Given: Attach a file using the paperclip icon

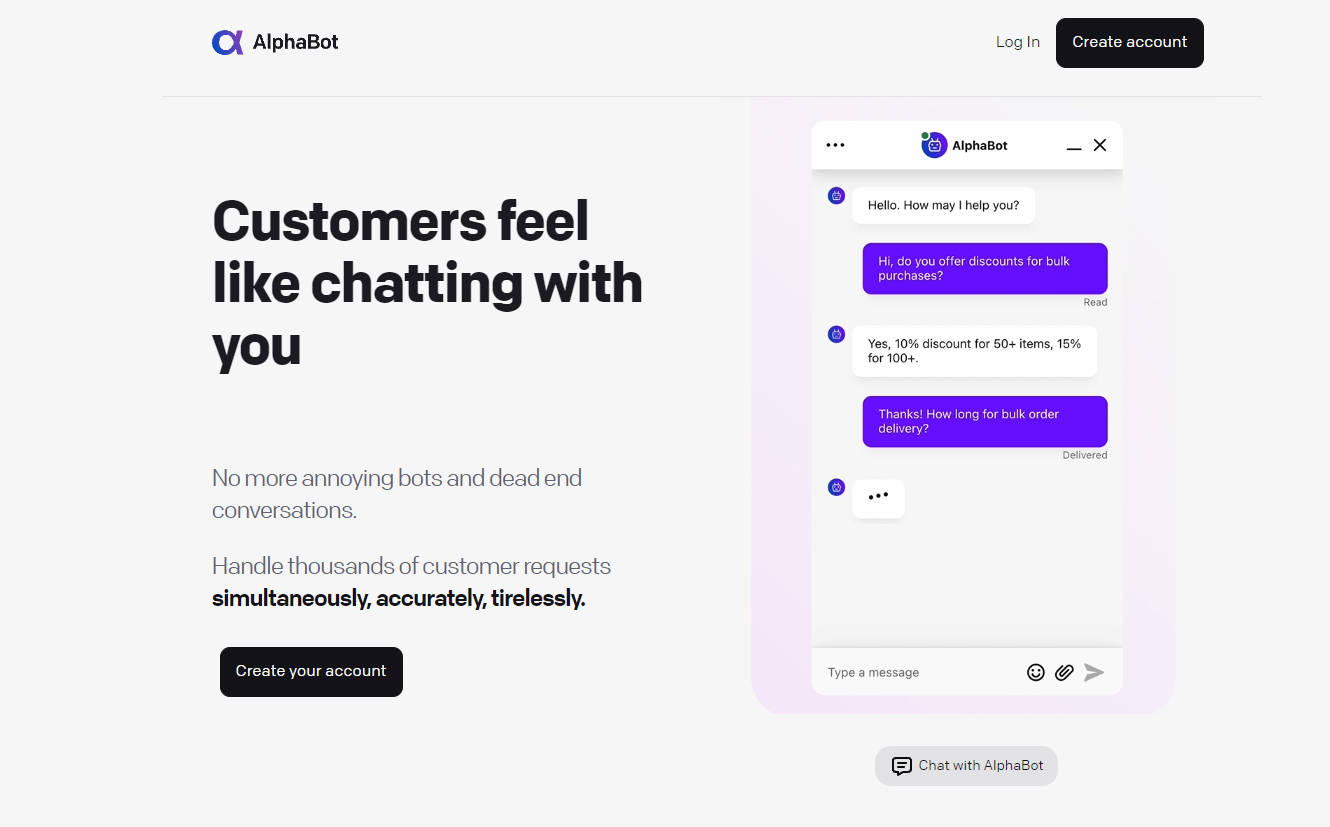Looking at the screenshot, I should click(x=1064, y=672).
